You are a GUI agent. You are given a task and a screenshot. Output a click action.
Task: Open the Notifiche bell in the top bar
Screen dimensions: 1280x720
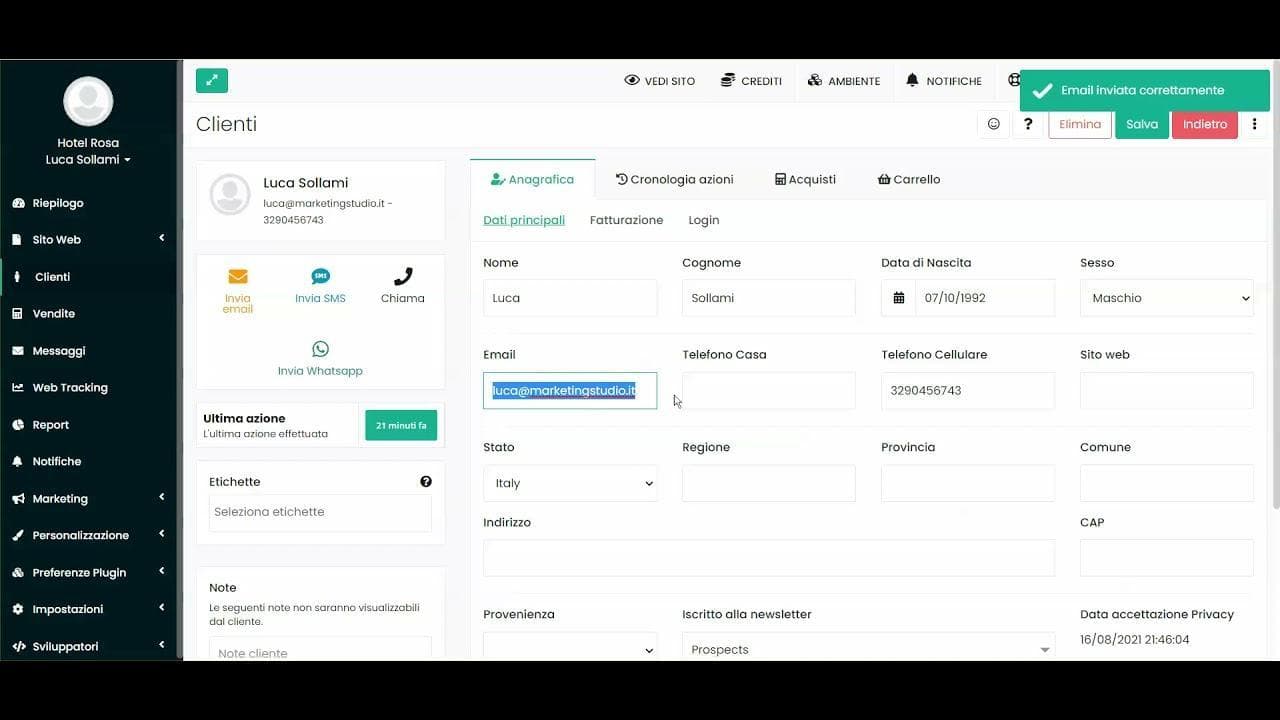(x=941, y=81)
